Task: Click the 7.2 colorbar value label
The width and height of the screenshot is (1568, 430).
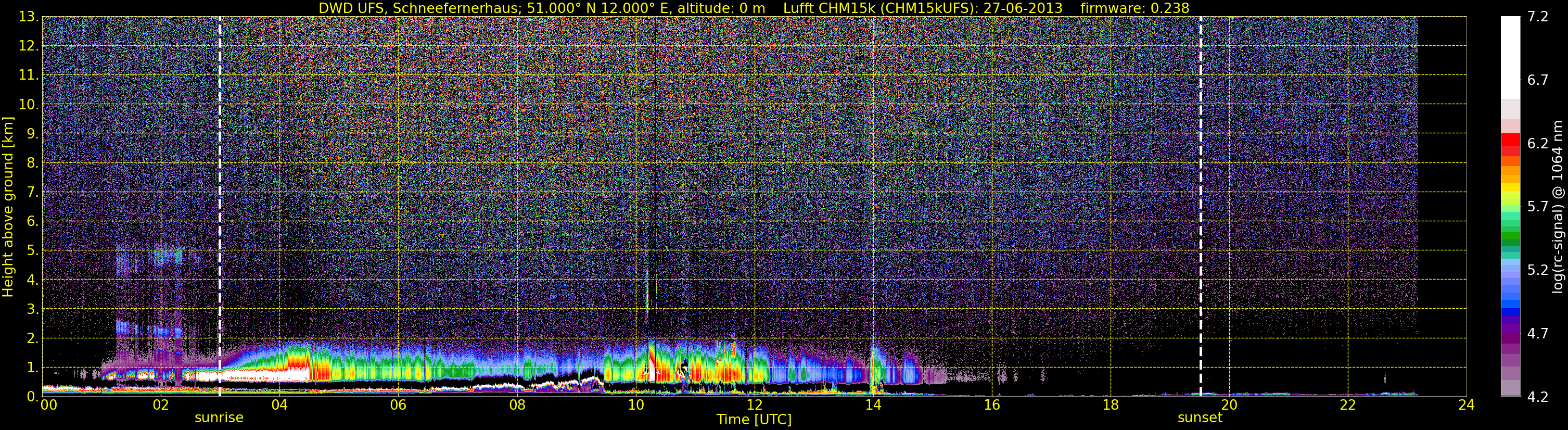Action: click(1538, 17)
